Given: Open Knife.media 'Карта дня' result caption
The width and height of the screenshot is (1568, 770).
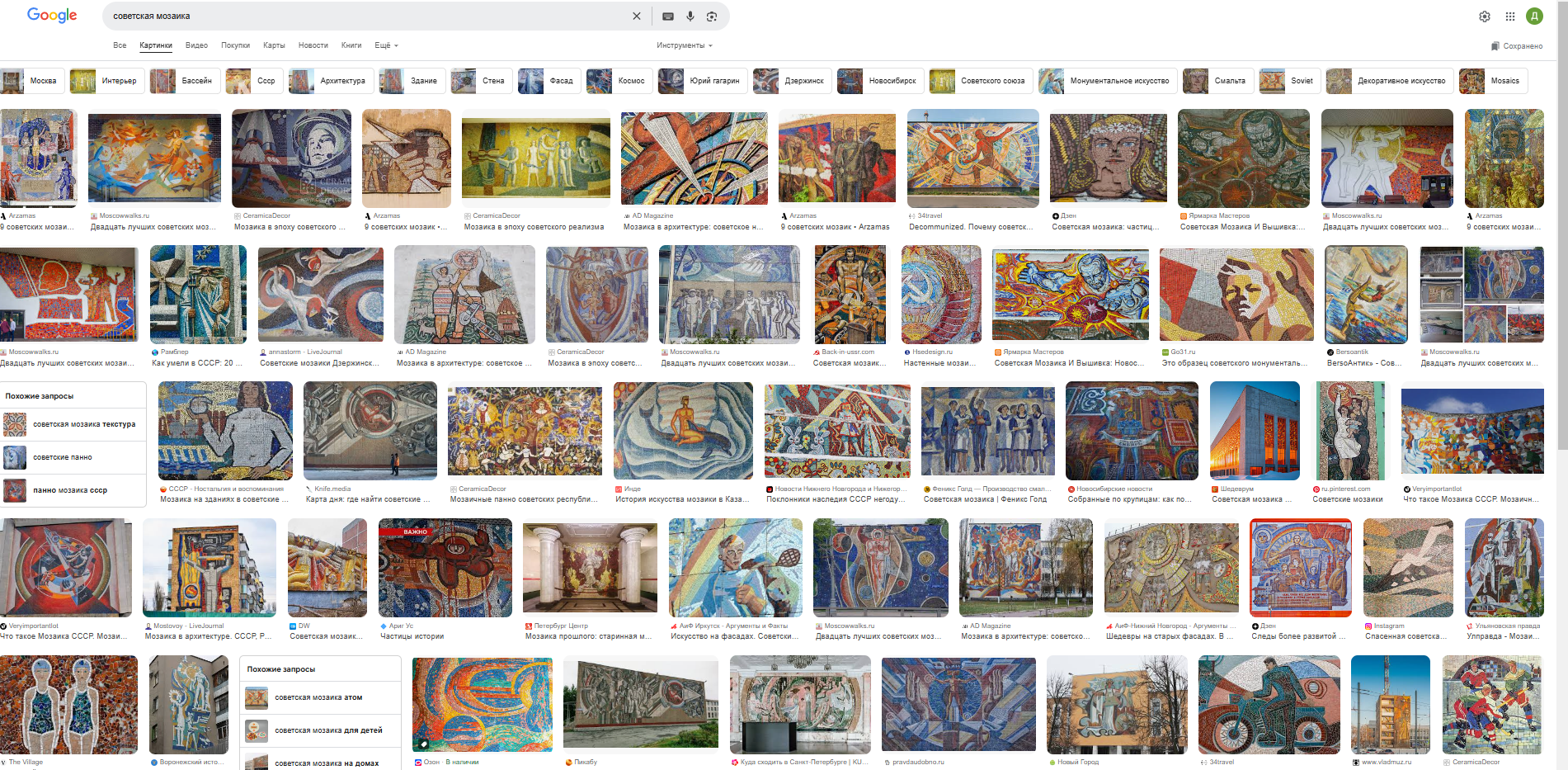Looking at the screenshot, I should click(x=368, y=499).
